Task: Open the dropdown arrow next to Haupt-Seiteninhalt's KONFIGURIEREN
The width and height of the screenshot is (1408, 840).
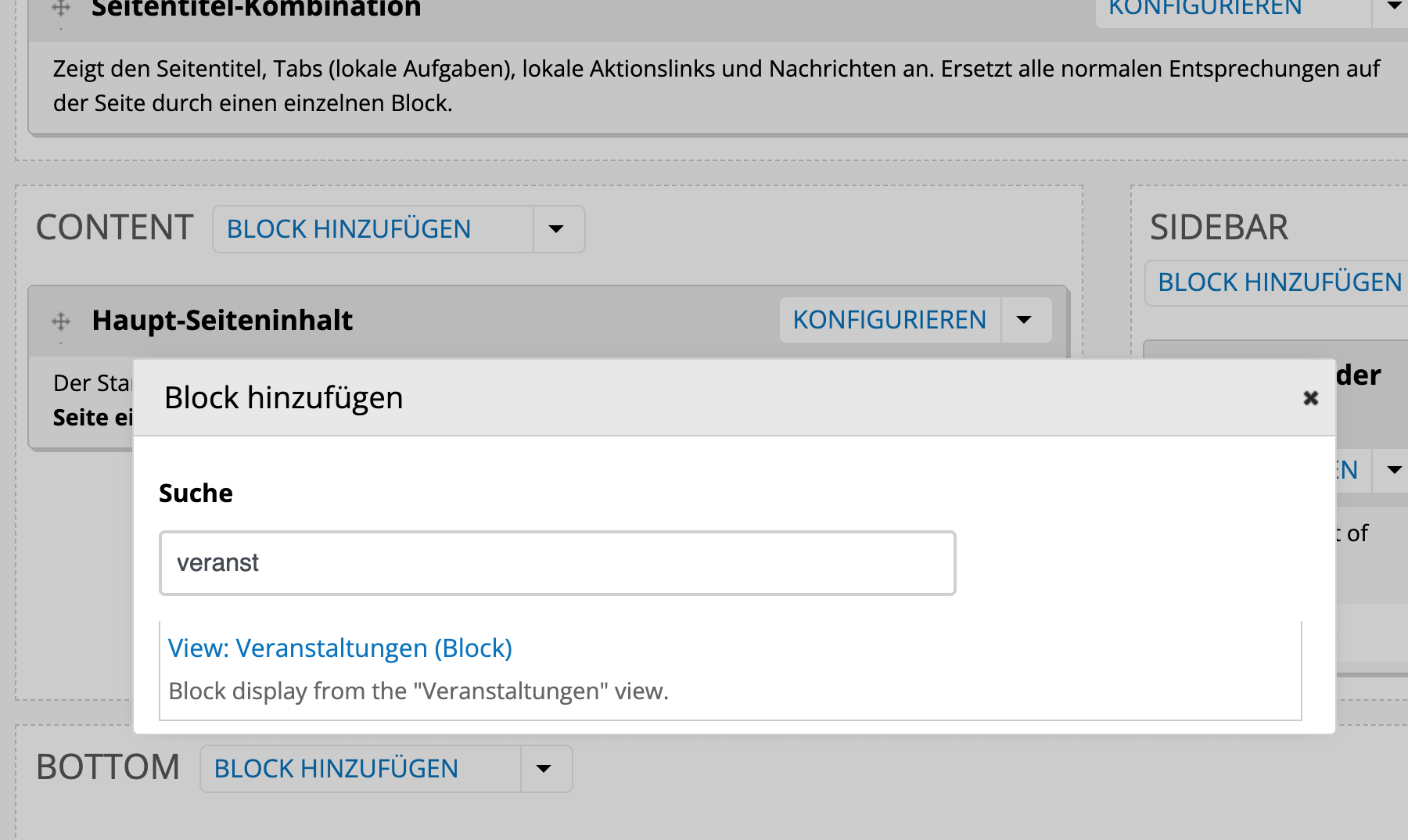Action: (x=1024, y=320)
